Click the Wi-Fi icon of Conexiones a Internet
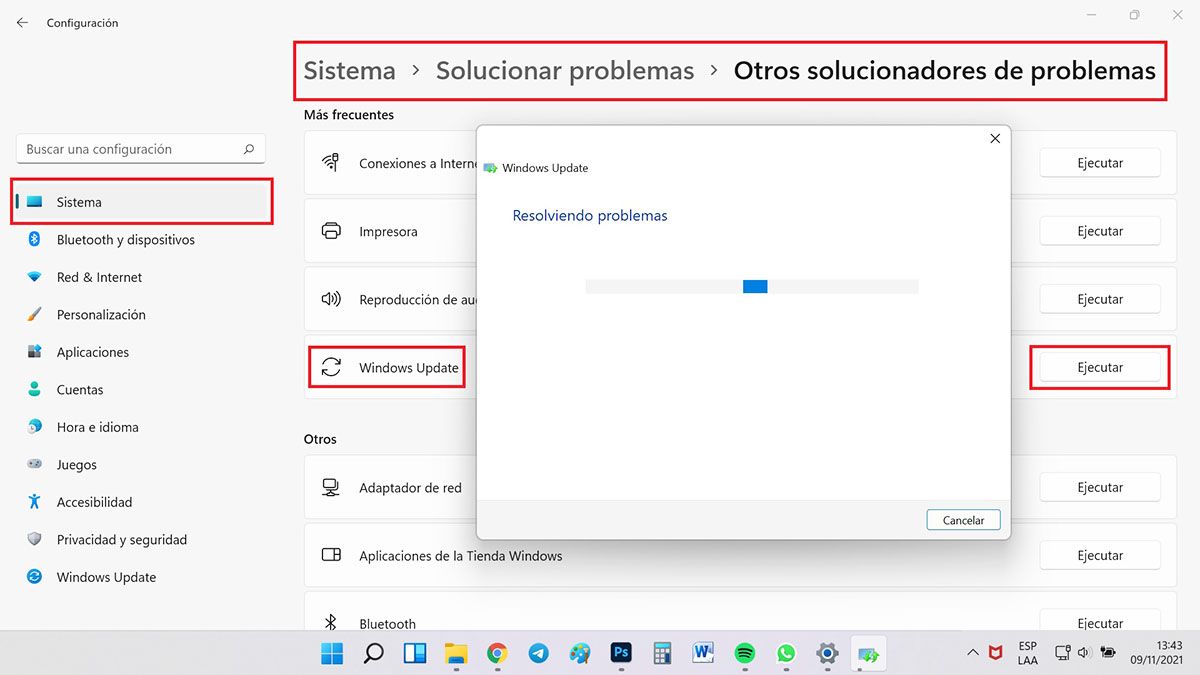1200x675 pixels. click(x=331, y=163)
